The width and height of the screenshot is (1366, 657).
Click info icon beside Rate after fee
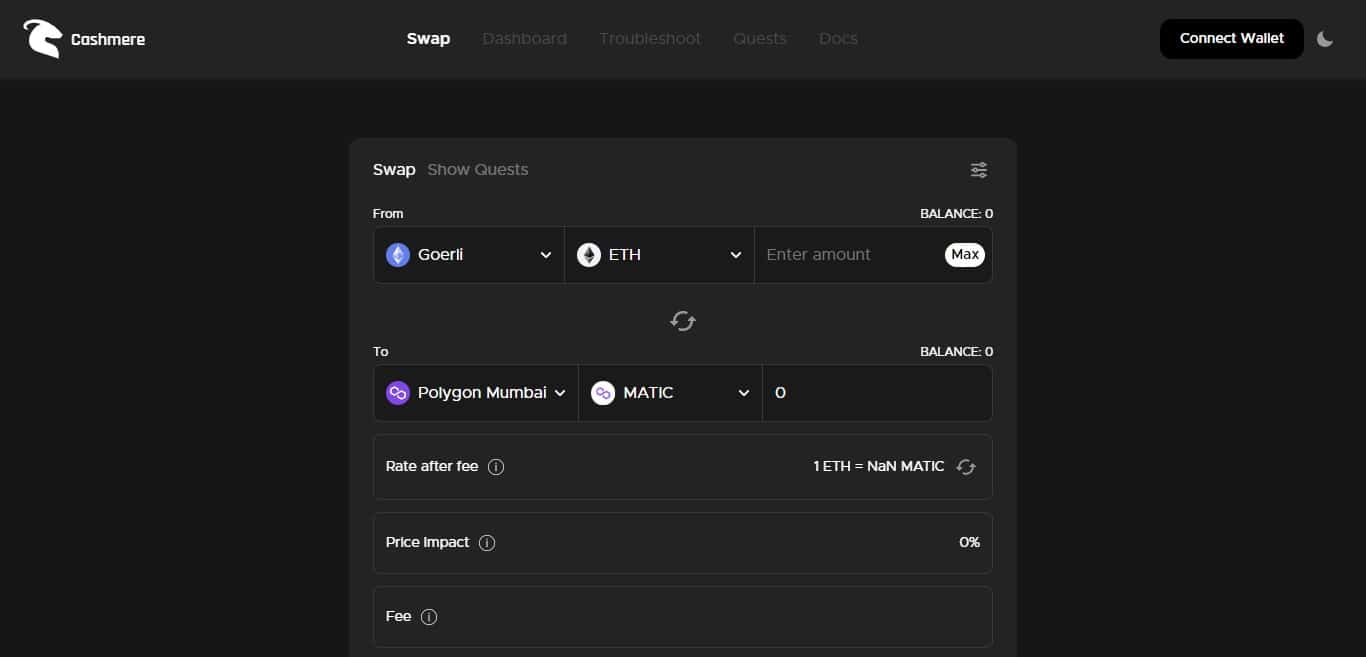tap(496, 467)
